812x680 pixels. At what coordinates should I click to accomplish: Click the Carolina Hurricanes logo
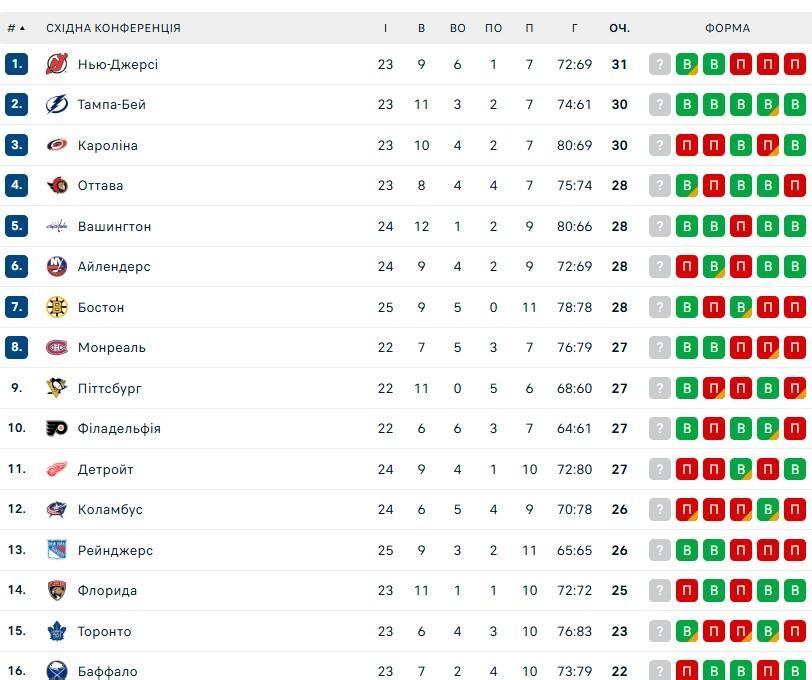57,145
